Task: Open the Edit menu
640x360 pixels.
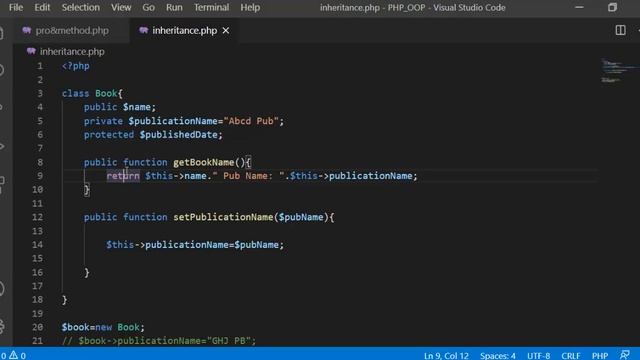Action: [42, 7]
